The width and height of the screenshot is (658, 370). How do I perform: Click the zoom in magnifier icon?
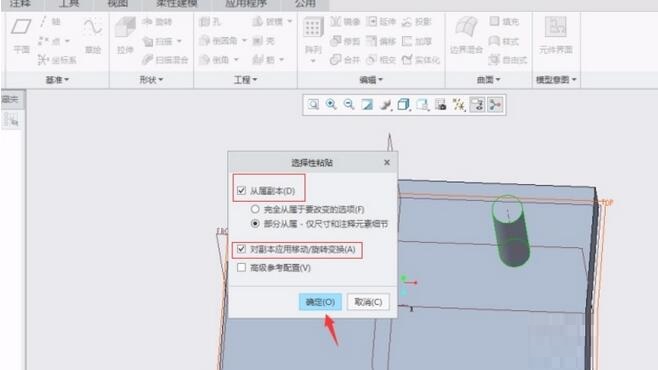click(331, 104)
